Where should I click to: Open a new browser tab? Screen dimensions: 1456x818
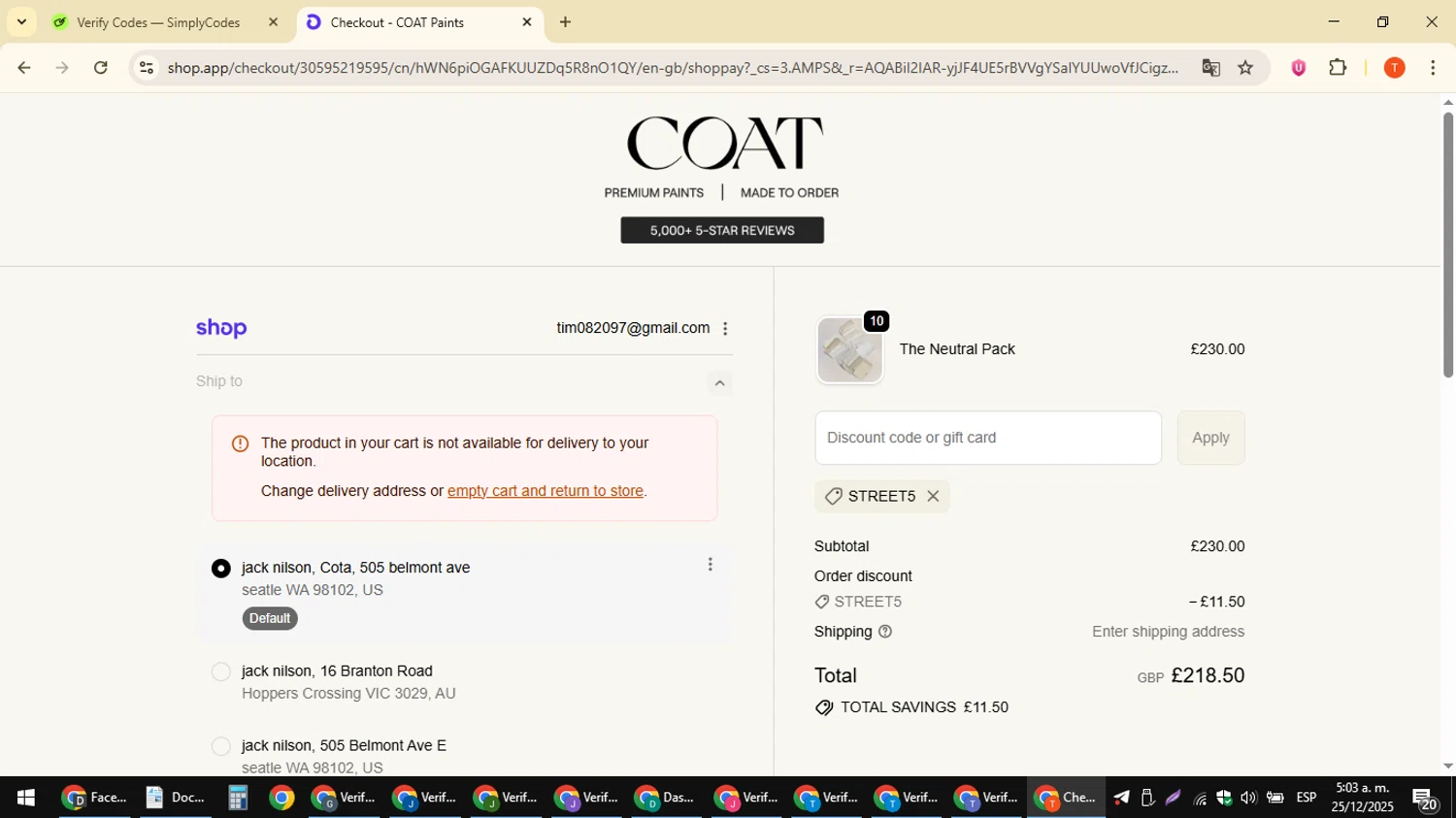click(565, 22)
